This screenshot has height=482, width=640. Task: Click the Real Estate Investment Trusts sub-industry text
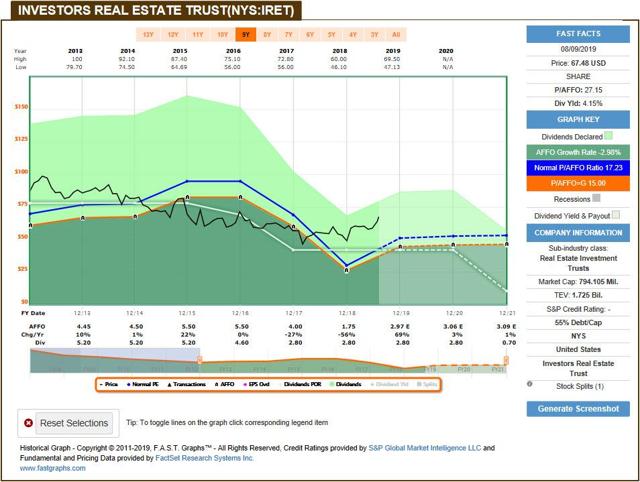point(578,263)
